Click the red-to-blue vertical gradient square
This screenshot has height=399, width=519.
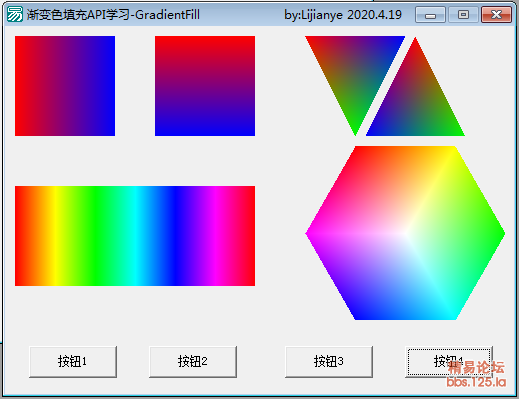point(205,86)
